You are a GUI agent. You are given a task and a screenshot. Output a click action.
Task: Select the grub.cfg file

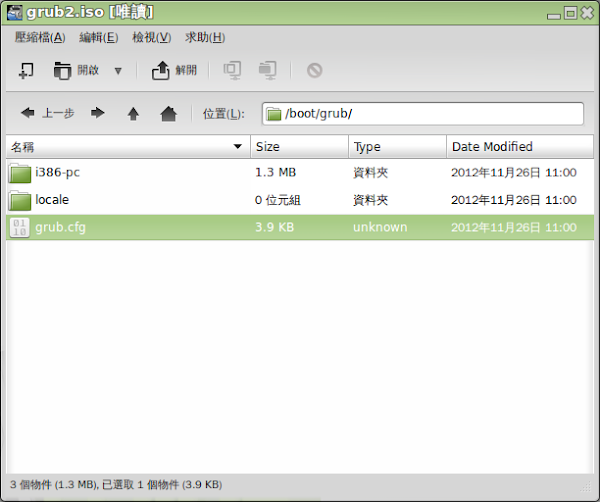coord(300,228)
